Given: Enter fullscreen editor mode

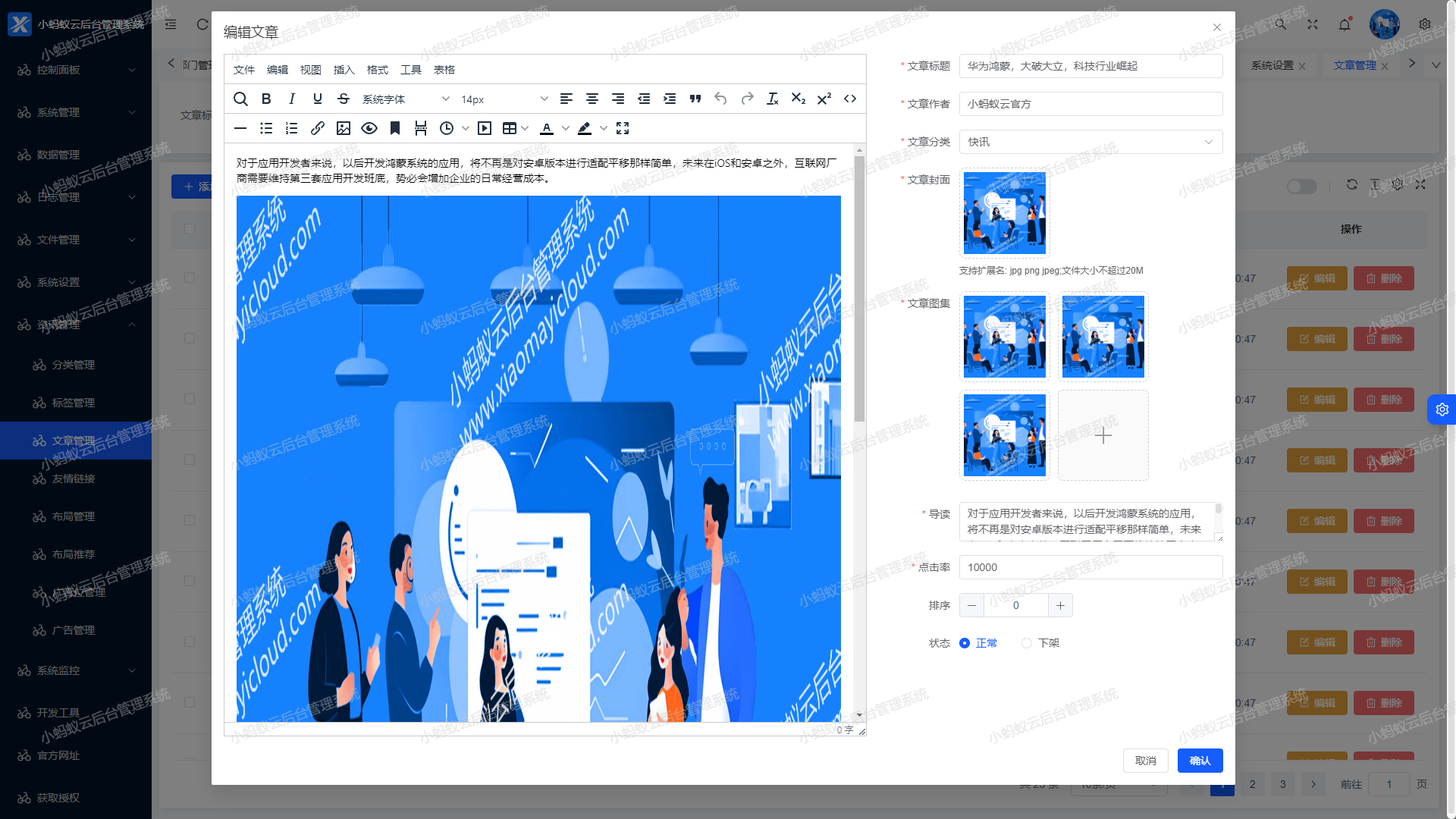Looking at the screenshot, I should click(x=623, y=128).
